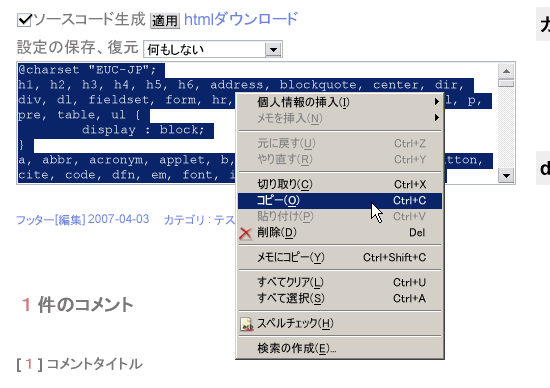Click the 設定の保存、復元 label

[78, 47]
